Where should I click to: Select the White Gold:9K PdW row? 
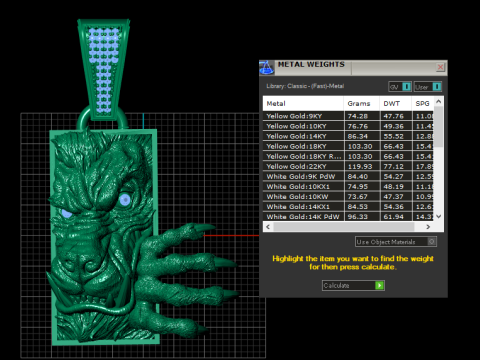click(349, 176)
